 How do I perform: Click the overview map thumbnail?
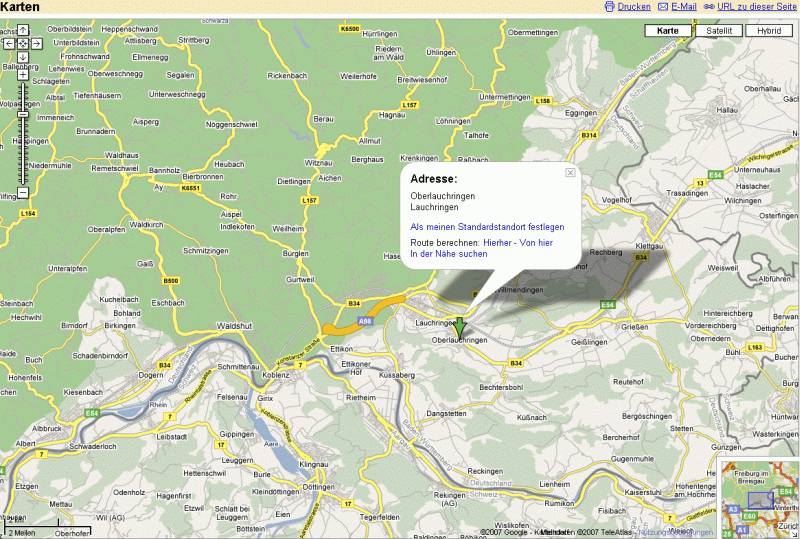coord(760,499)
